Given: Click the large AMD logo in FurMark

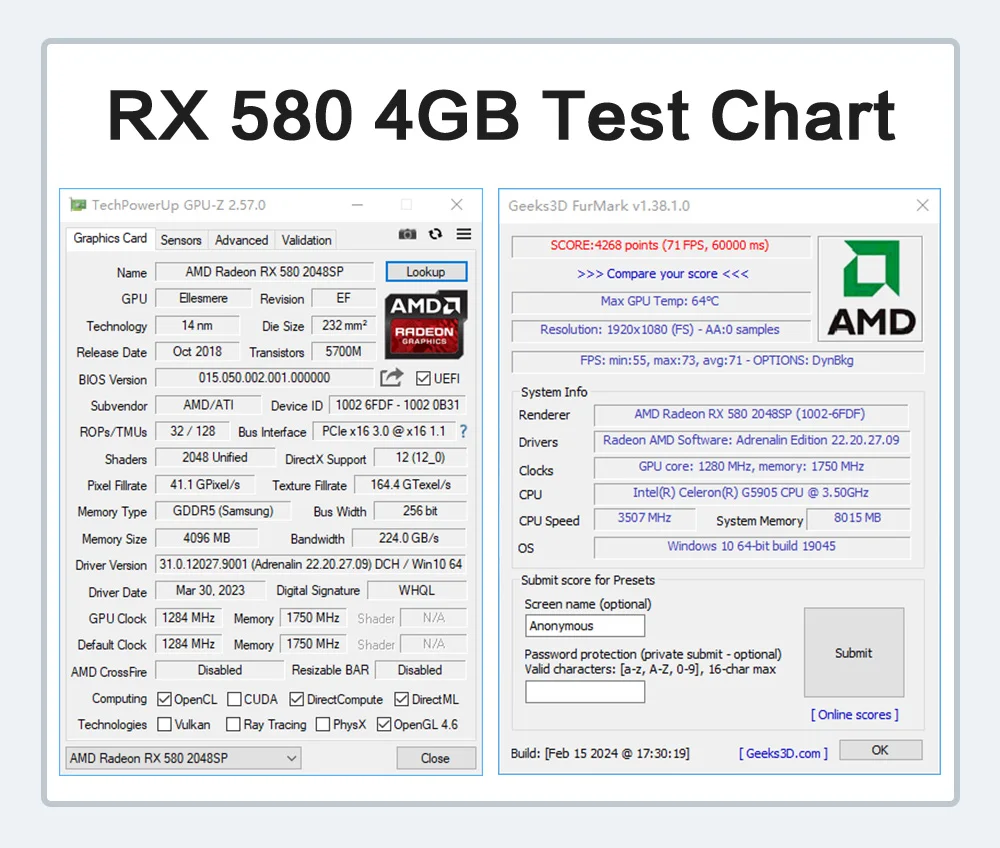Looking at the screenshot, I should (x=871, y=289).
